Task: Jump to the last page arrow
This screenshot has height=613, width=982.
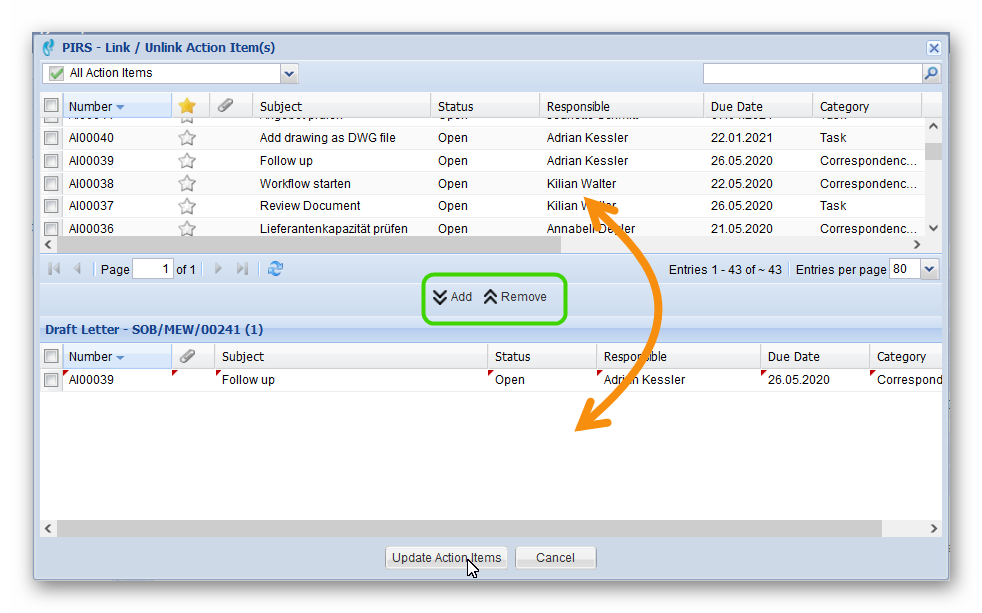Action: pyautogui.click(x=242, y=269)
